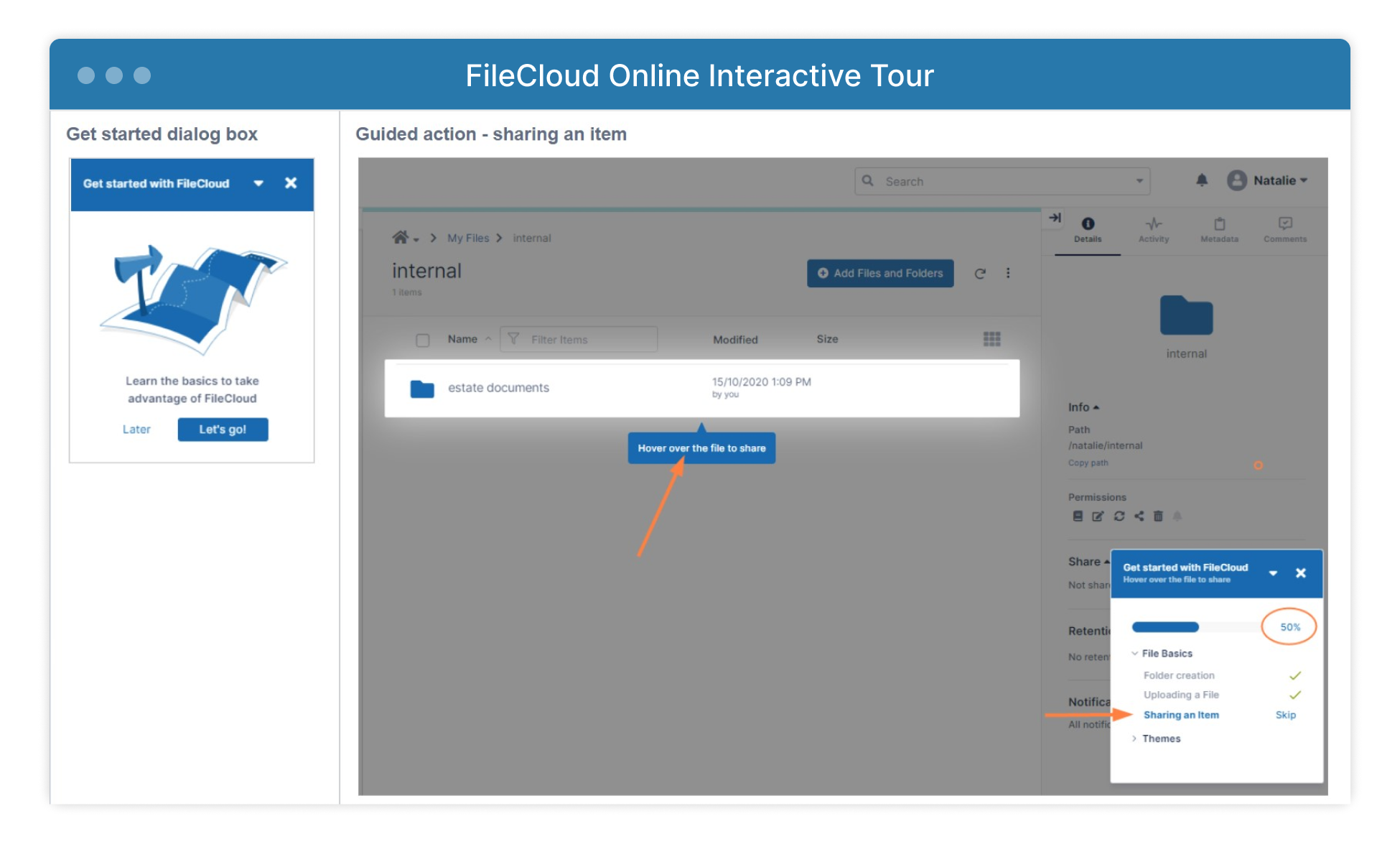Image resolution: width=1400 pixels, height=862 pixels.
Task: Expand the Themes section
Action: pos(1156,738)
